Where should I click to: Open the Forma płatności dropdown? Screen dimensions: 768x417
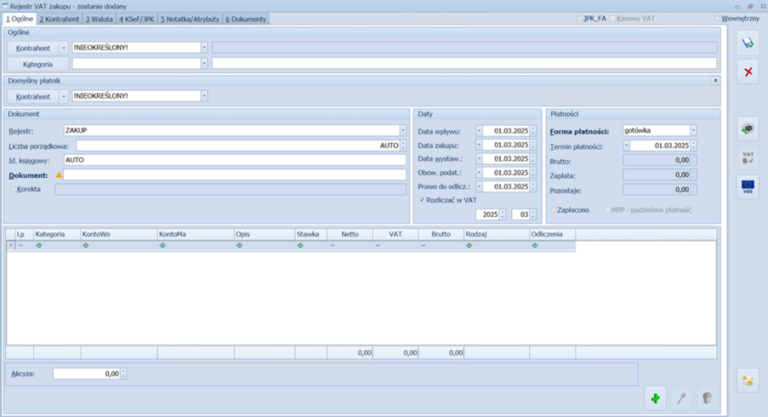tap(693, 130)
